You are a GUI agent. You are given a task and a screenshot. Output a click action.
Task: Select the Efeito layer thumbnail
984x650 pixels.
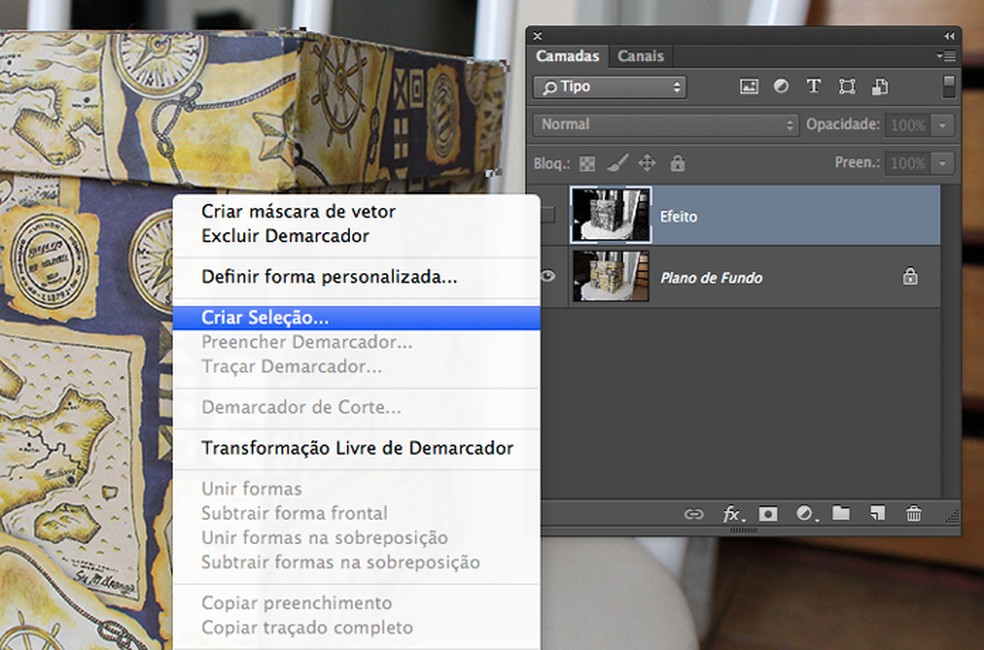click(611, 215)
